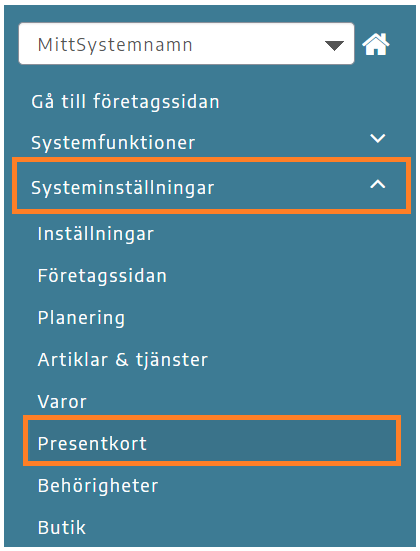Viewport: 420px width, 551px height.
Task: Choose Planering in the settings list
Action: (81, 318)
